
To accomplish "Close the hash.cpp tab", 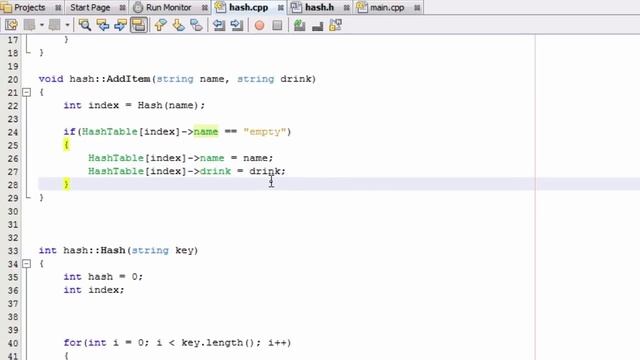I will (280, 8).
